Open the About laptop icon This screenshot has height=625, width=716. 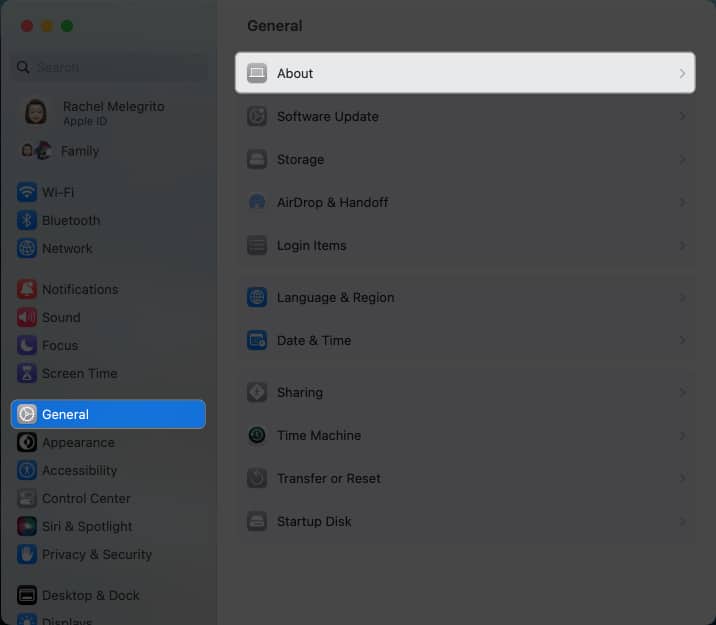[257, 73]
